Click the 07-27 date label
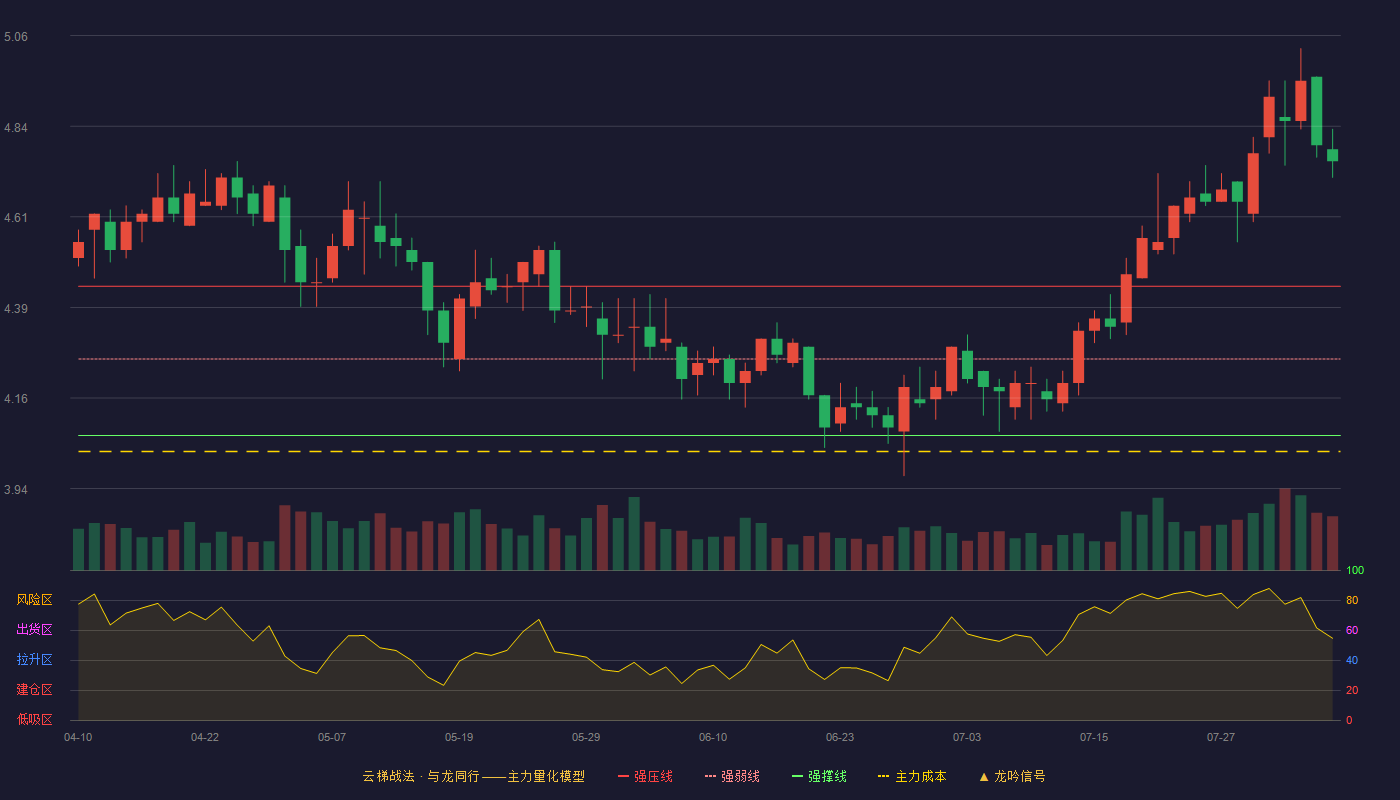This screenshot has height=800, width=1400. click(1221, 737)
